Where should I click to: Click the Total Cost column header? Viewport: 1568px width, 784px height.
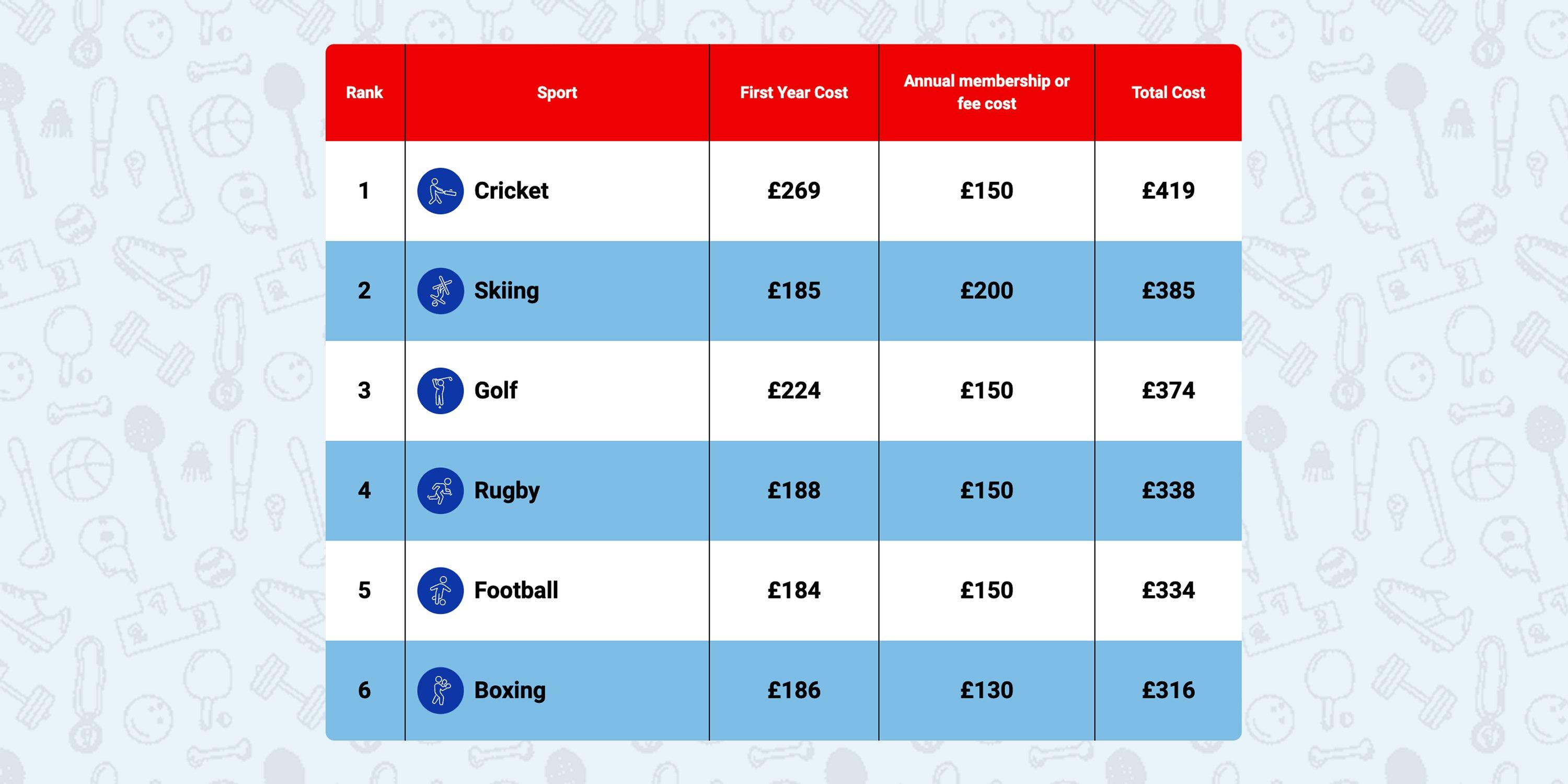click(x=1168, y=93)
